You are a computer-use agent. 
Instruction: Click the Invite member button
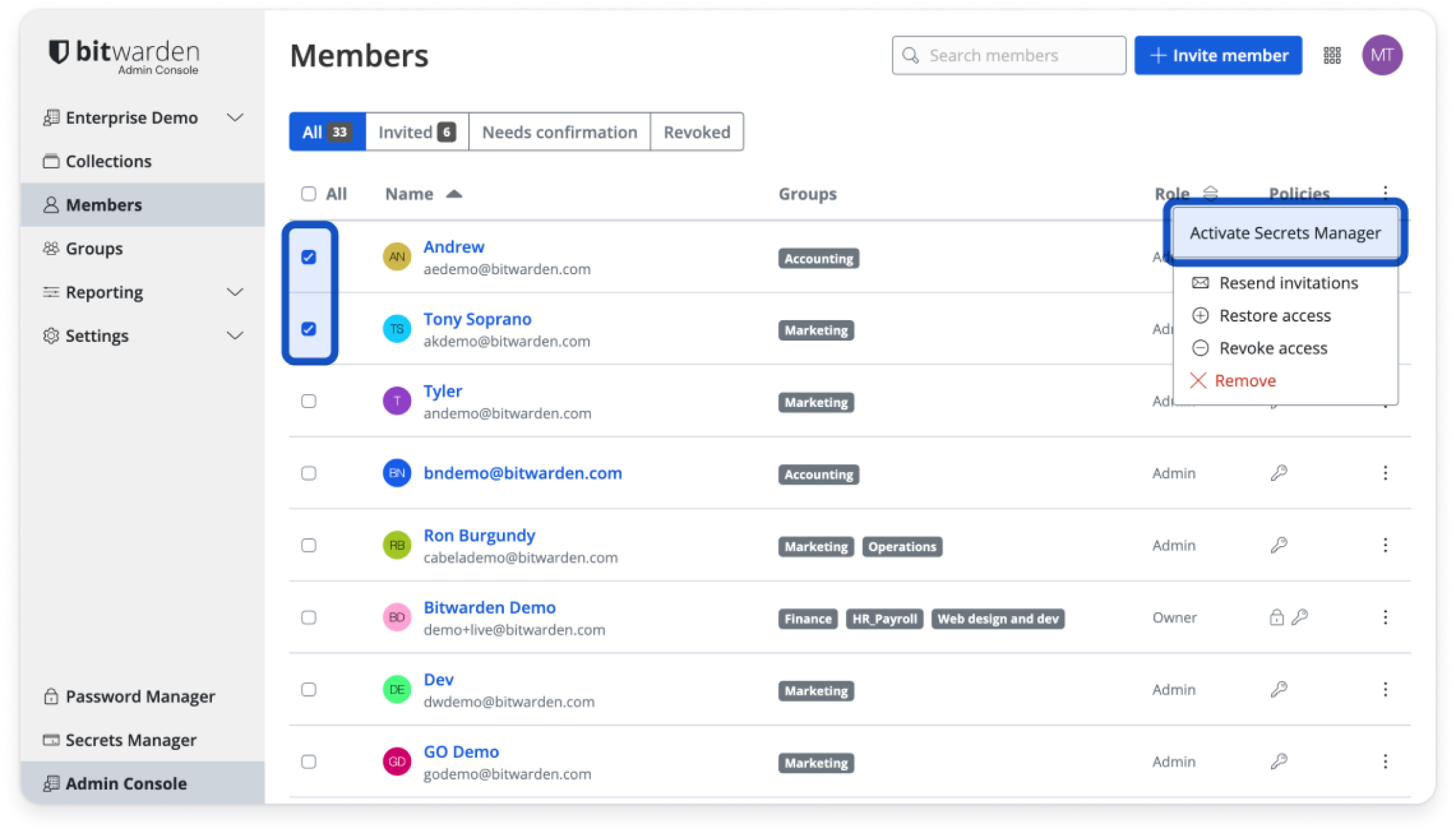click(1218, 55)
